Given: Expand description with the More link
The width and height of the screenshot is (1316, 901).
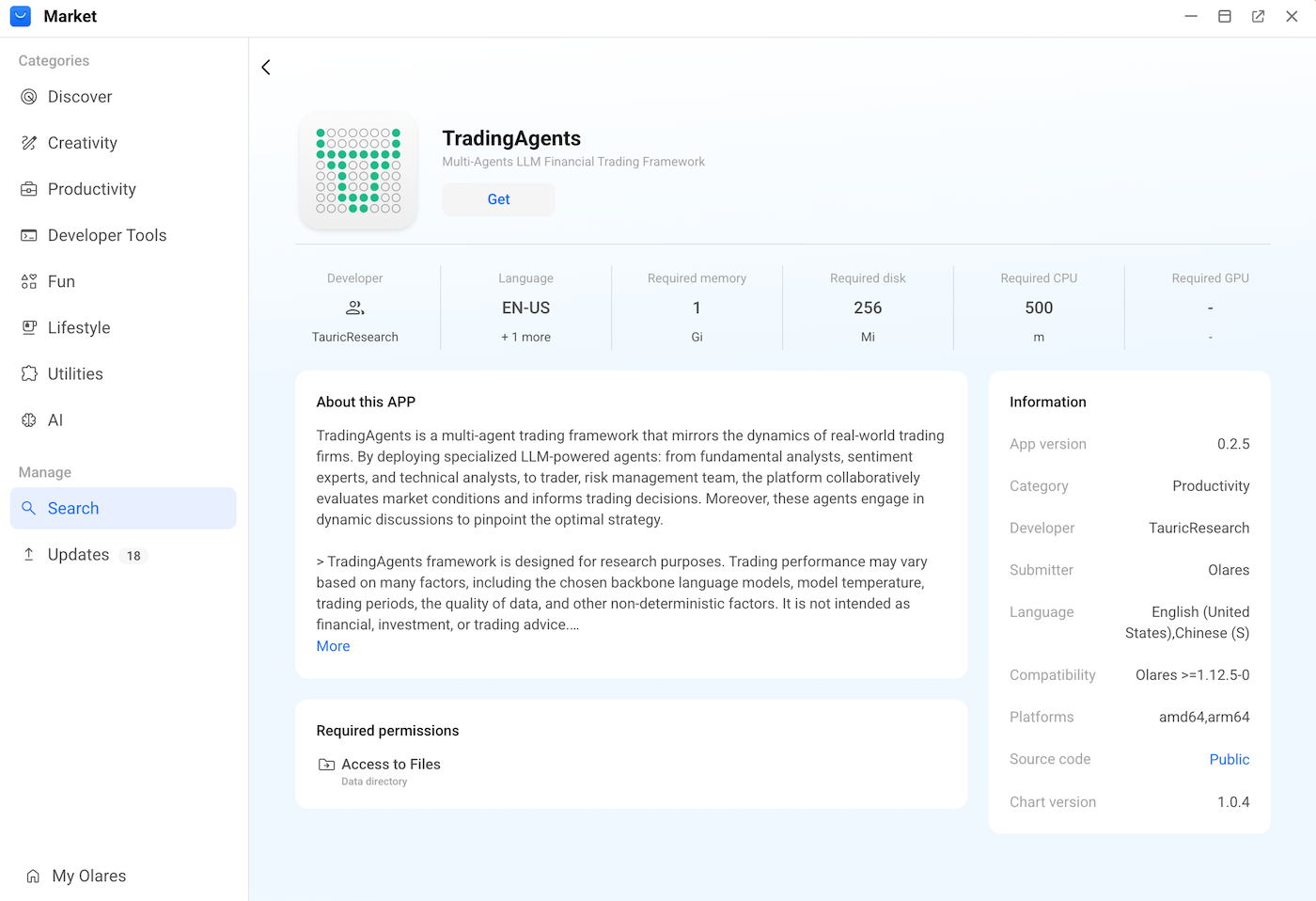Looking at the screenshot, I should coord(333,646).
